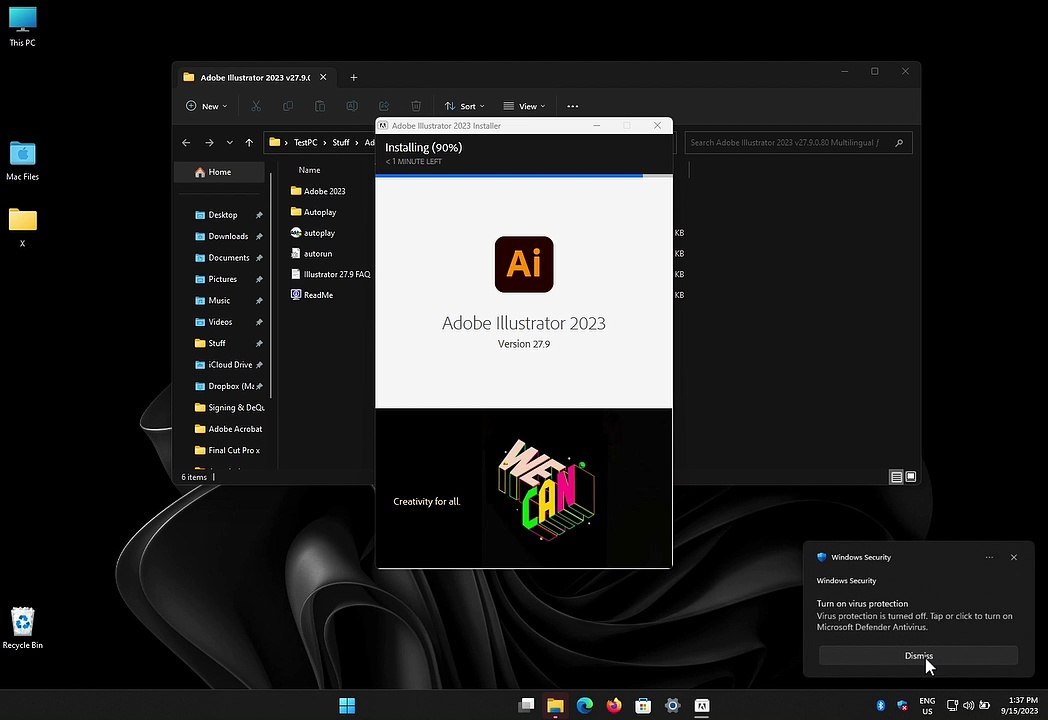Open Music in File Explorer sidebar
This screenshot has height=720, width=1048.
[x=219, y=300]
